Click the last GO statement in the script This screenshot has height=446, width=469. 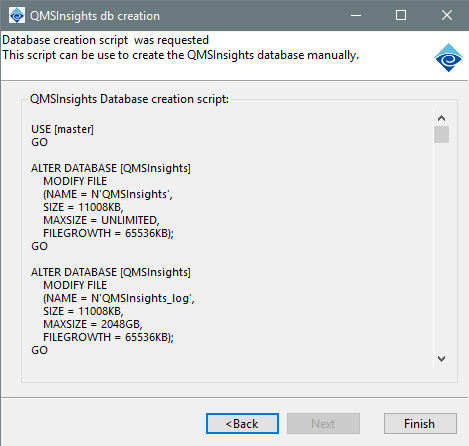click(x=39, y=350)
